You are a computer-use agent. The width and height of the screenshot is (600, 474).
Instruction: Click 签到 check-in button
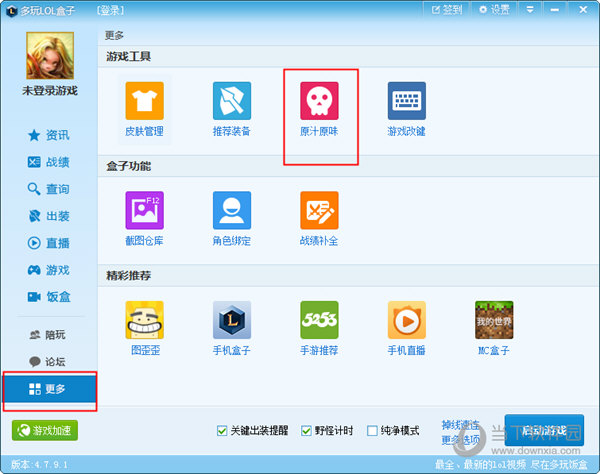point(447,10)
